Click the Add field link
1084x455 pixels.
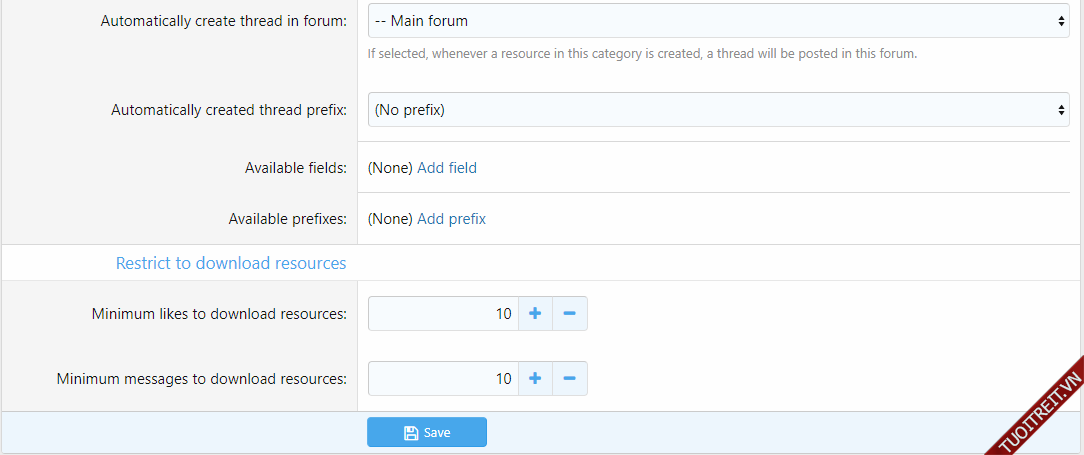coord(447,168)
